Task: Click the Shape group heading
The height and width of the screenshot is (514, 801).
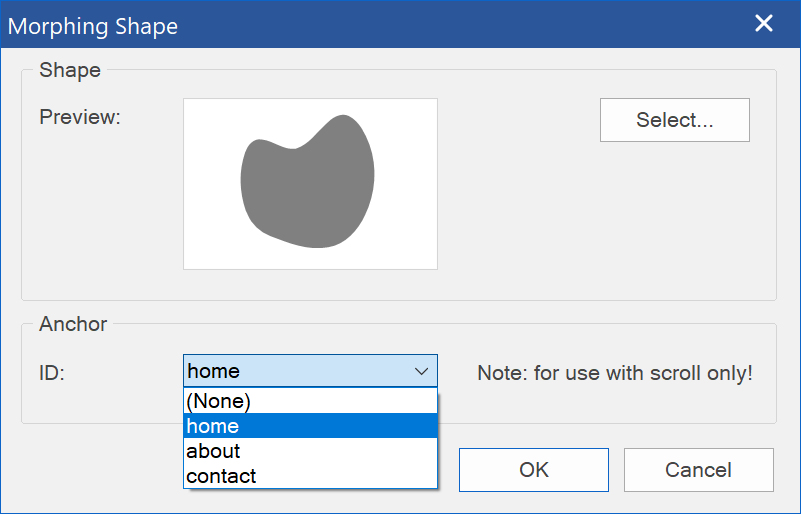Action: click(69, 70)
